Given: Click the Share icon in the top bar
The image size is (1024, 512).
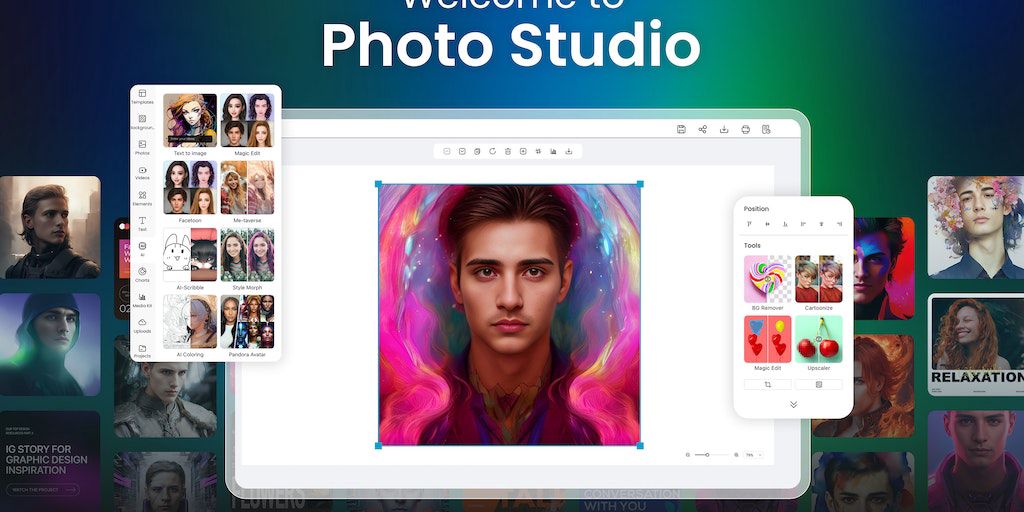Looking at the screenshot, I should 703,129.
